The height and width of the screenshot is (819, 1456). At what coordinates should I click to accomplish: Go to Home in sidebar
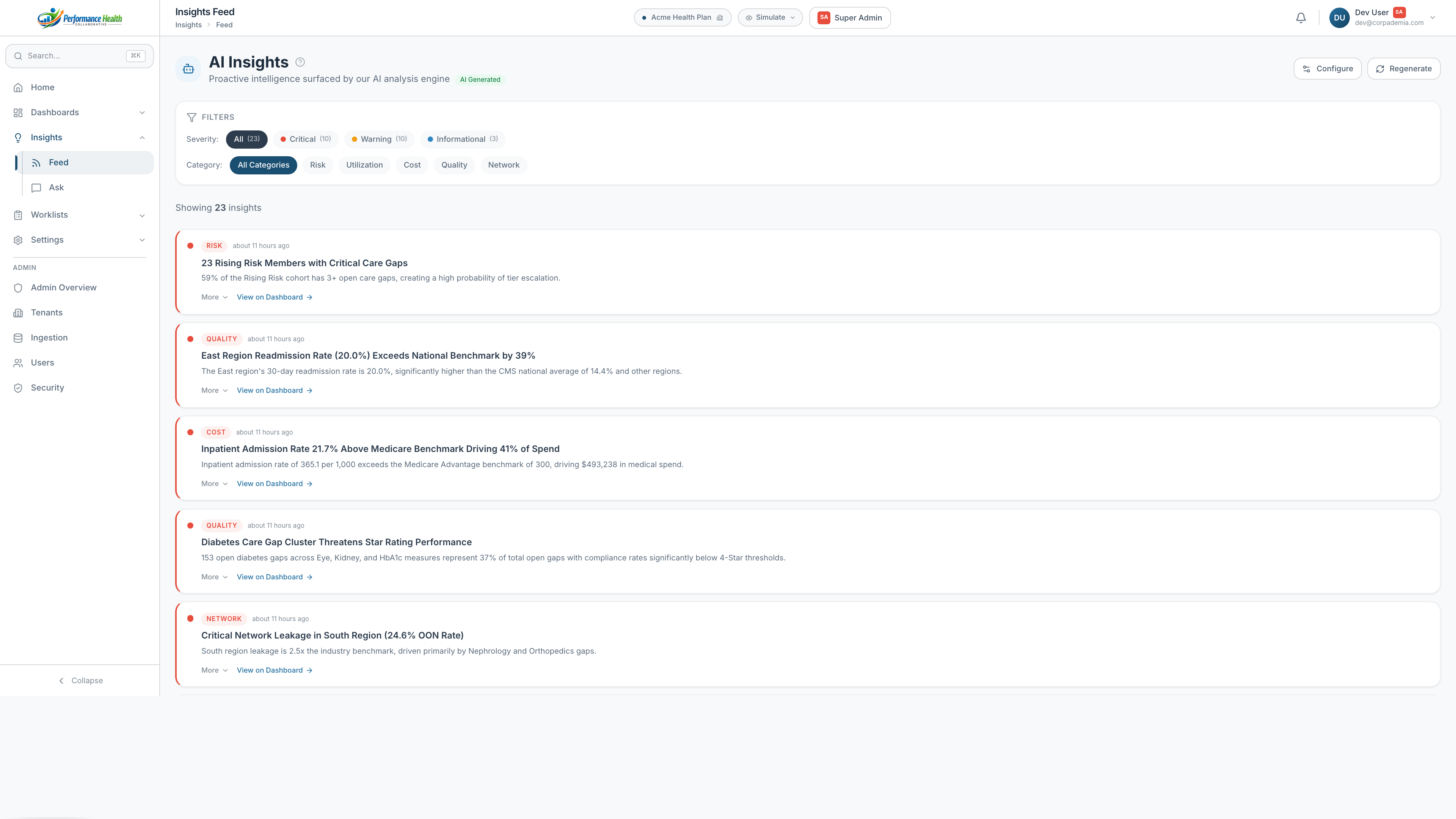tap(80, 88)
